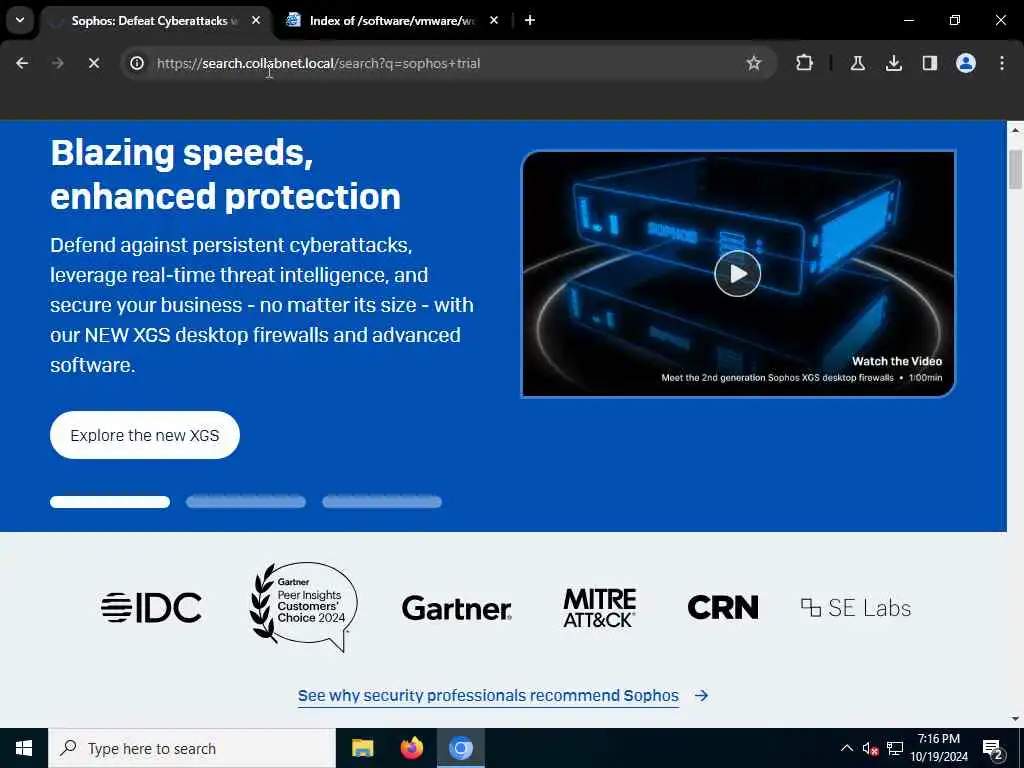Image resolution: width=1024 pixels, height=768 pixels.
Task: Click the Gartner Peer Insights Customers' Choice badge
Action: 304,607
